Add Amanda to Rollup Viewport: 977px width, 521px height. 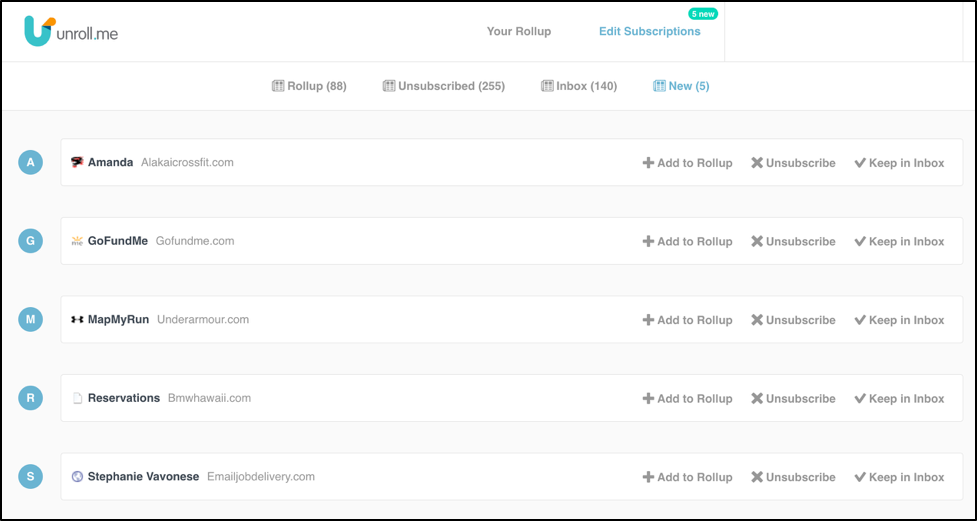(687, 163)
